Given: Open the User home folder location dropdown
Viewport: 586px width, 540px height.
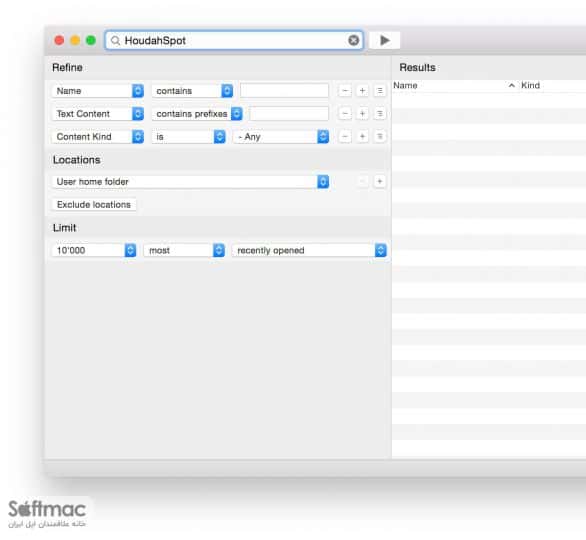Looking at the screenshot, I should pos(190,182).
